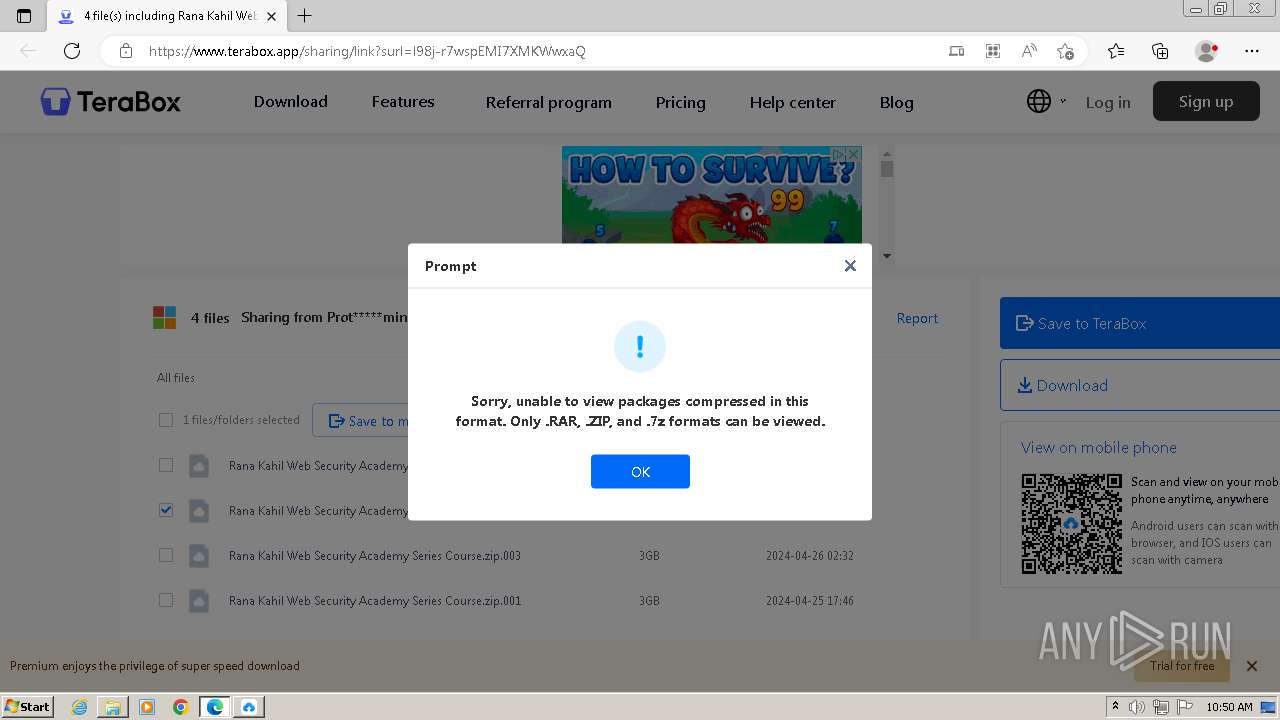1280x720 pixels.
Task: Check the first Rana Kahil file checkbox
Action: click(166, 465)
